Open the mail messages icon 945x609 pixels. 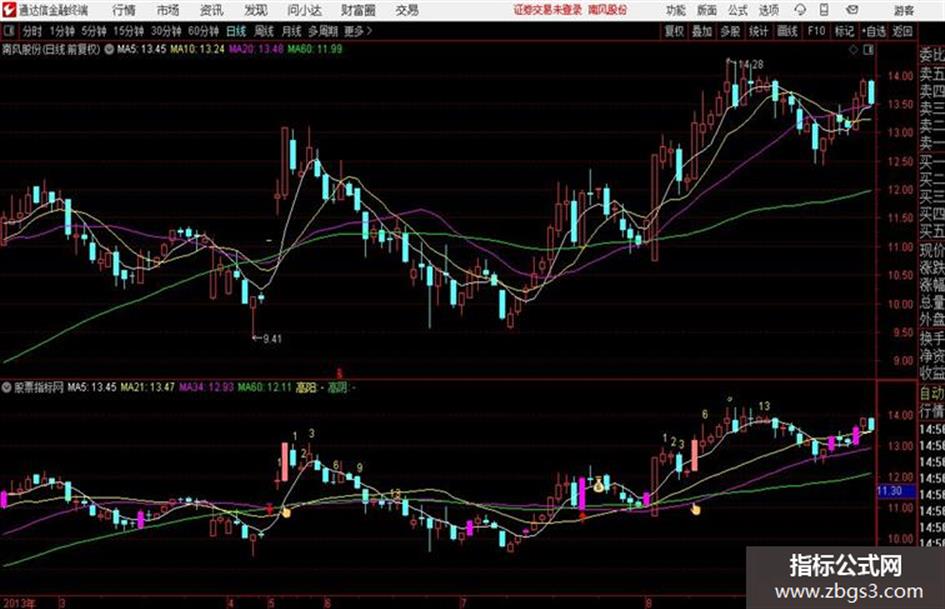click(852, 10)
